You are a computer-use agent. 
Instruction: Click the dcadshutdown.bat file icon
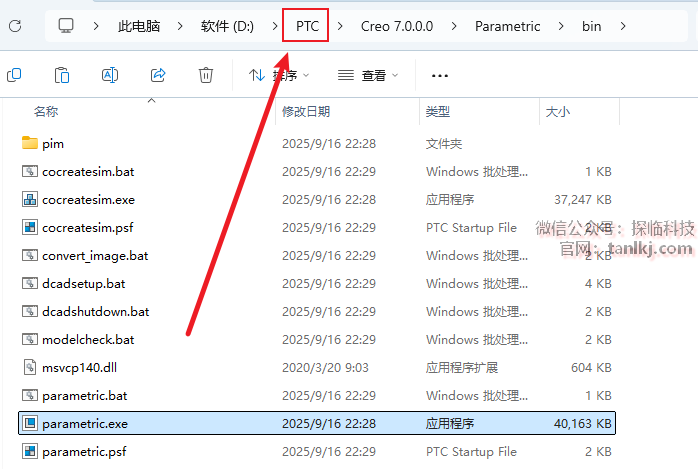coord(30,311)
